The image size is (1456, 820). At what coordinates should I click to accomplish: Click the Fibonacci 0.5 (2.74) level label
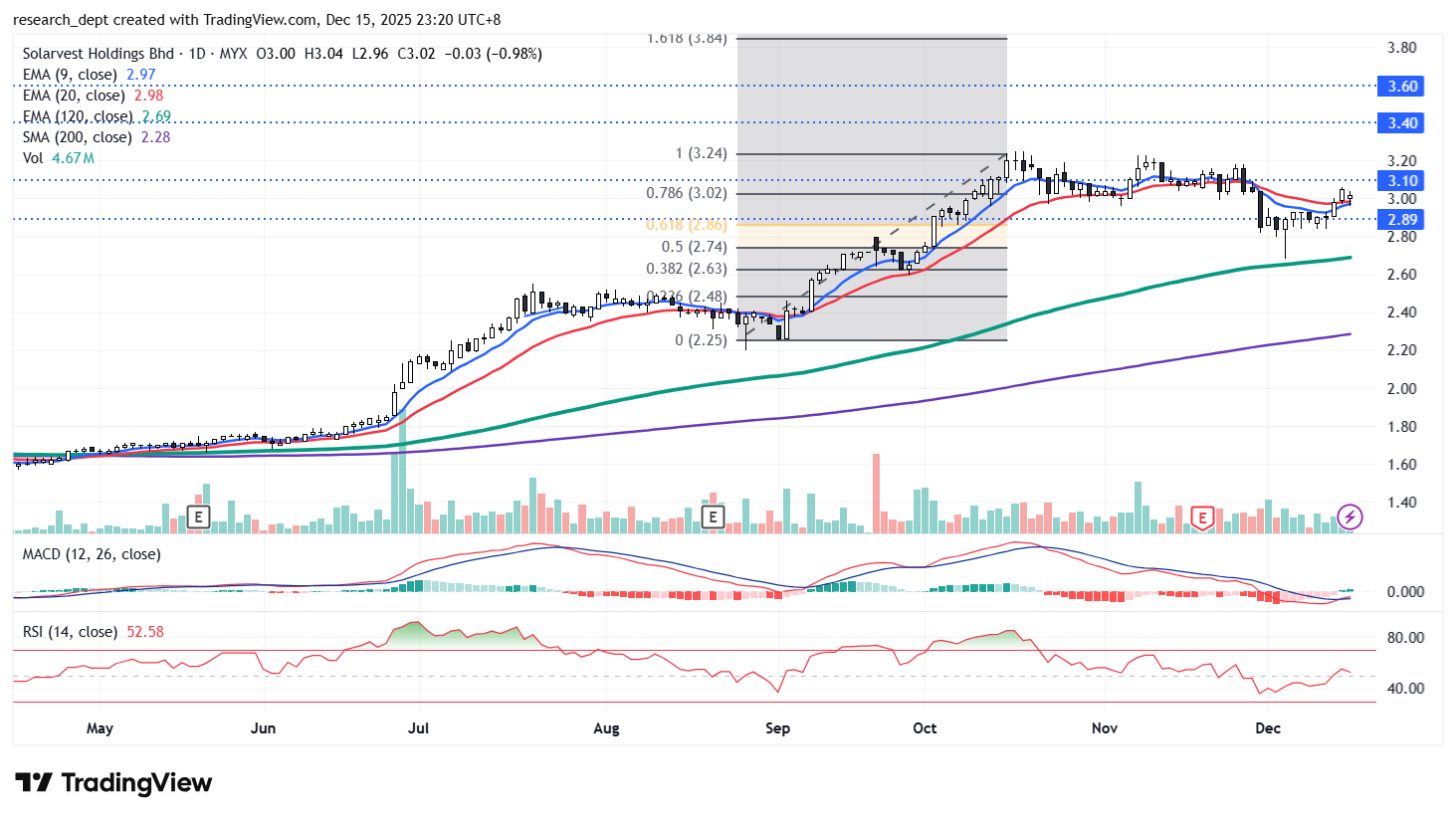(694, 248)
